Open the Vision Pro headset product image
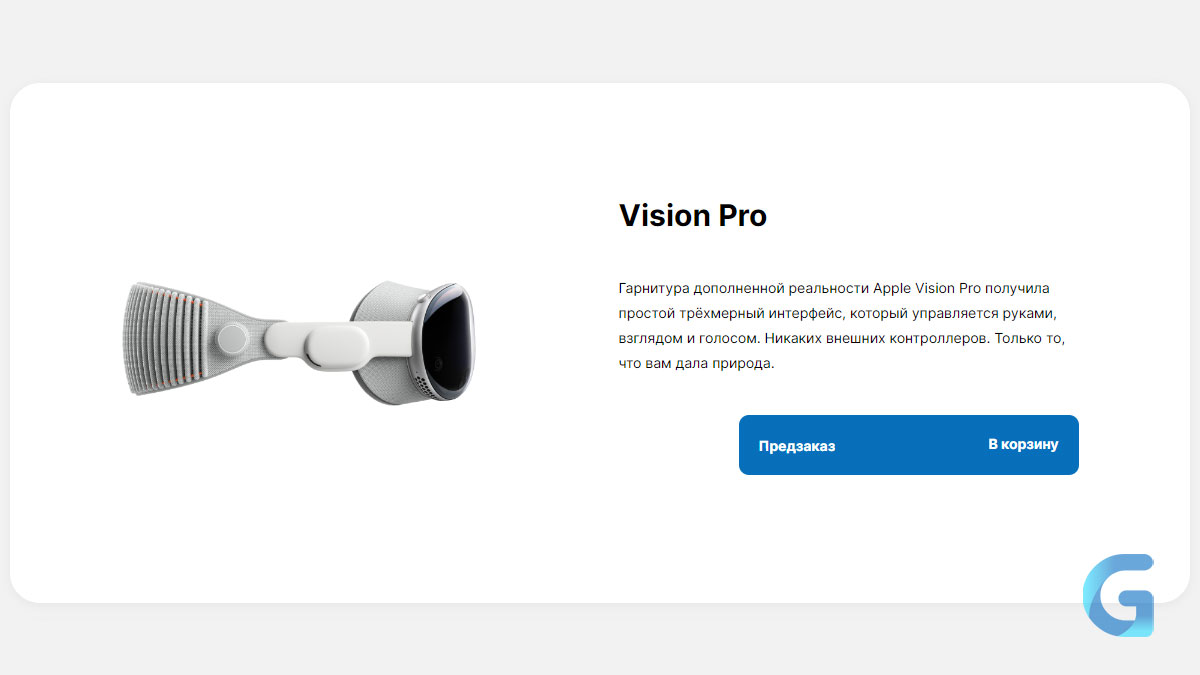 [x=304, y=341]
